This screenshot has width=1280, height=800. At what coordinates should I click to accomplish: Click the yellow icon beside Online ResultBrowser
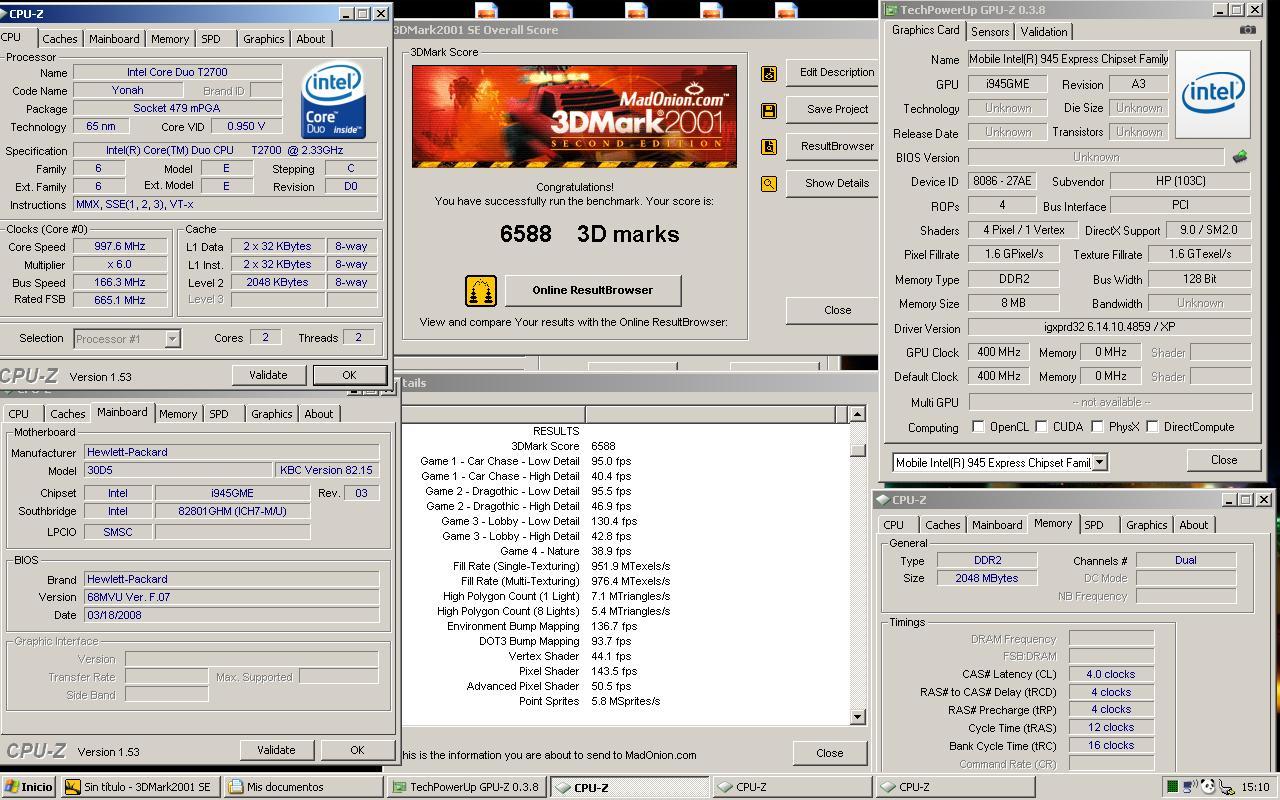(x=481, y=291)
